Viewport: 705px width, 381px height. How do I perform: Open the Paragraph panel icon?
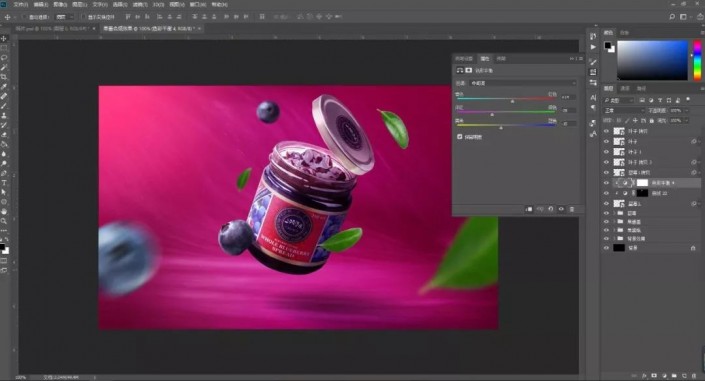593,108
